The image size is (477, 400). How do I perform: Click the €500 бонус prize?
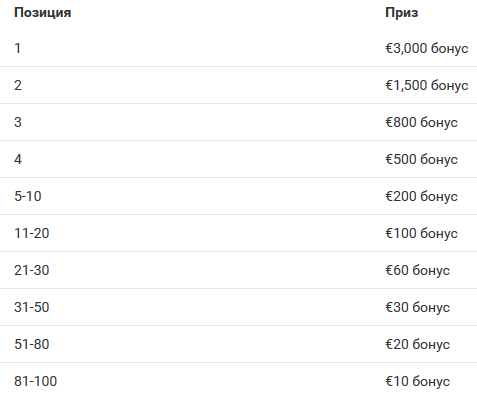pyautogui.click(x=421, y=159)
